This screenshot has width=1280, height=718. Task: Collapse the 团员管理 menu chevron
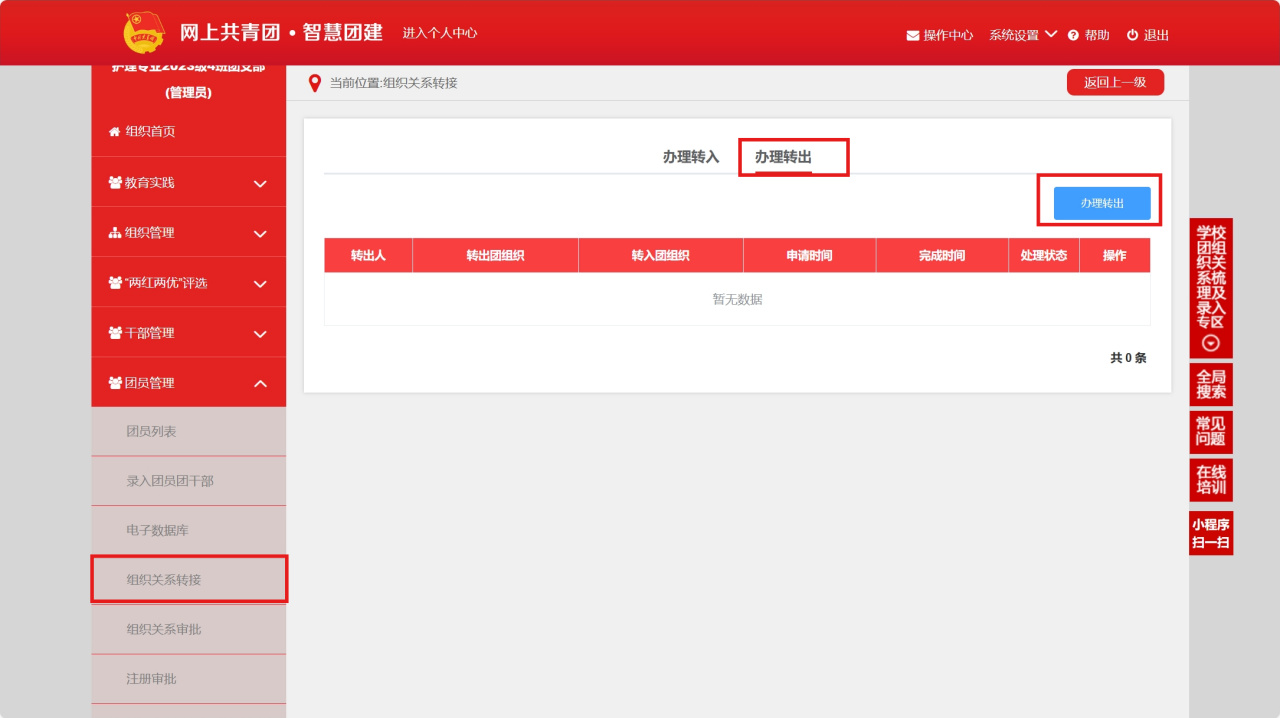point(260,383)
